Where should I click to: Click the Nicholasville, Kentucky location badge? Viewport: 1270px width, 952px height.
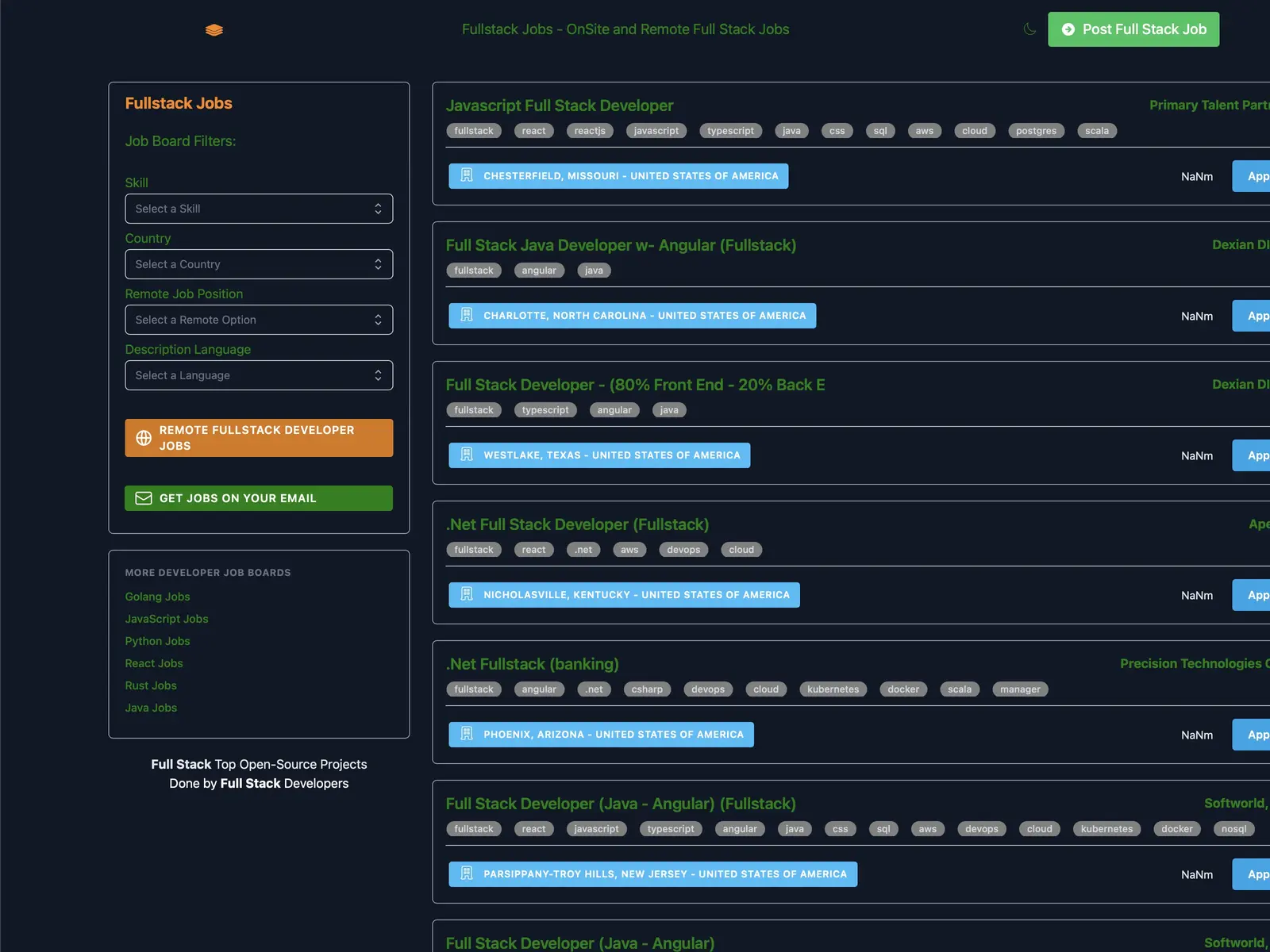click(x=624, y=595)
